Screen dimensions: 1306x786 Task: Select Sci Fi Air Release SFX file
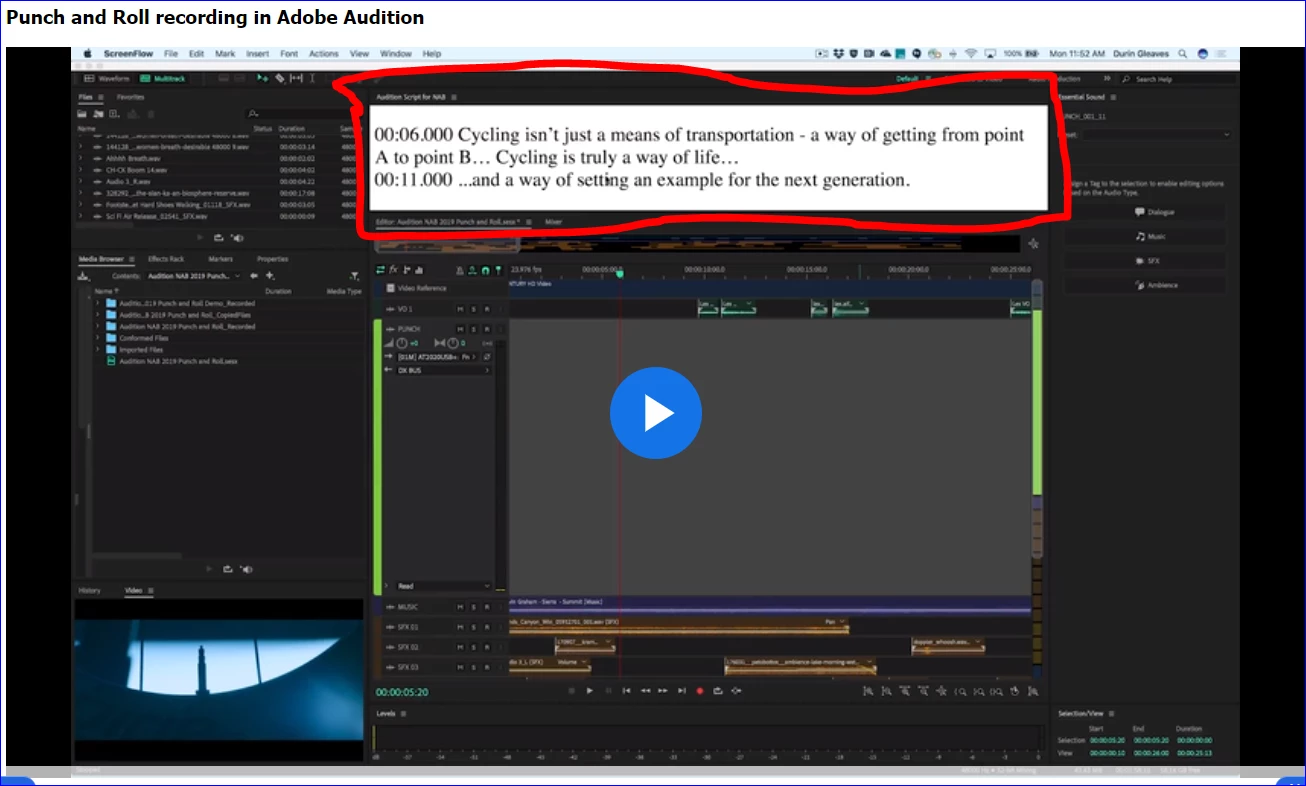coord(156,216)
